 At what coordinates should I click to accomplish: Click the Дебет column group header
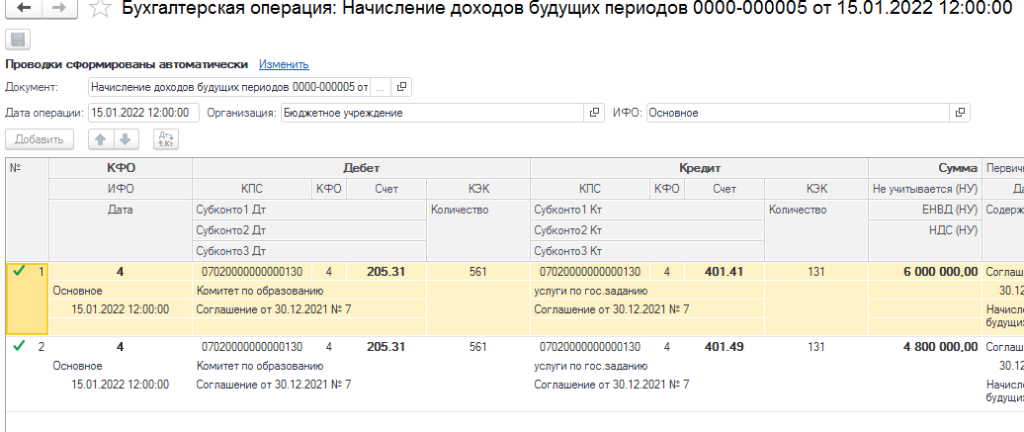[360, 168]
